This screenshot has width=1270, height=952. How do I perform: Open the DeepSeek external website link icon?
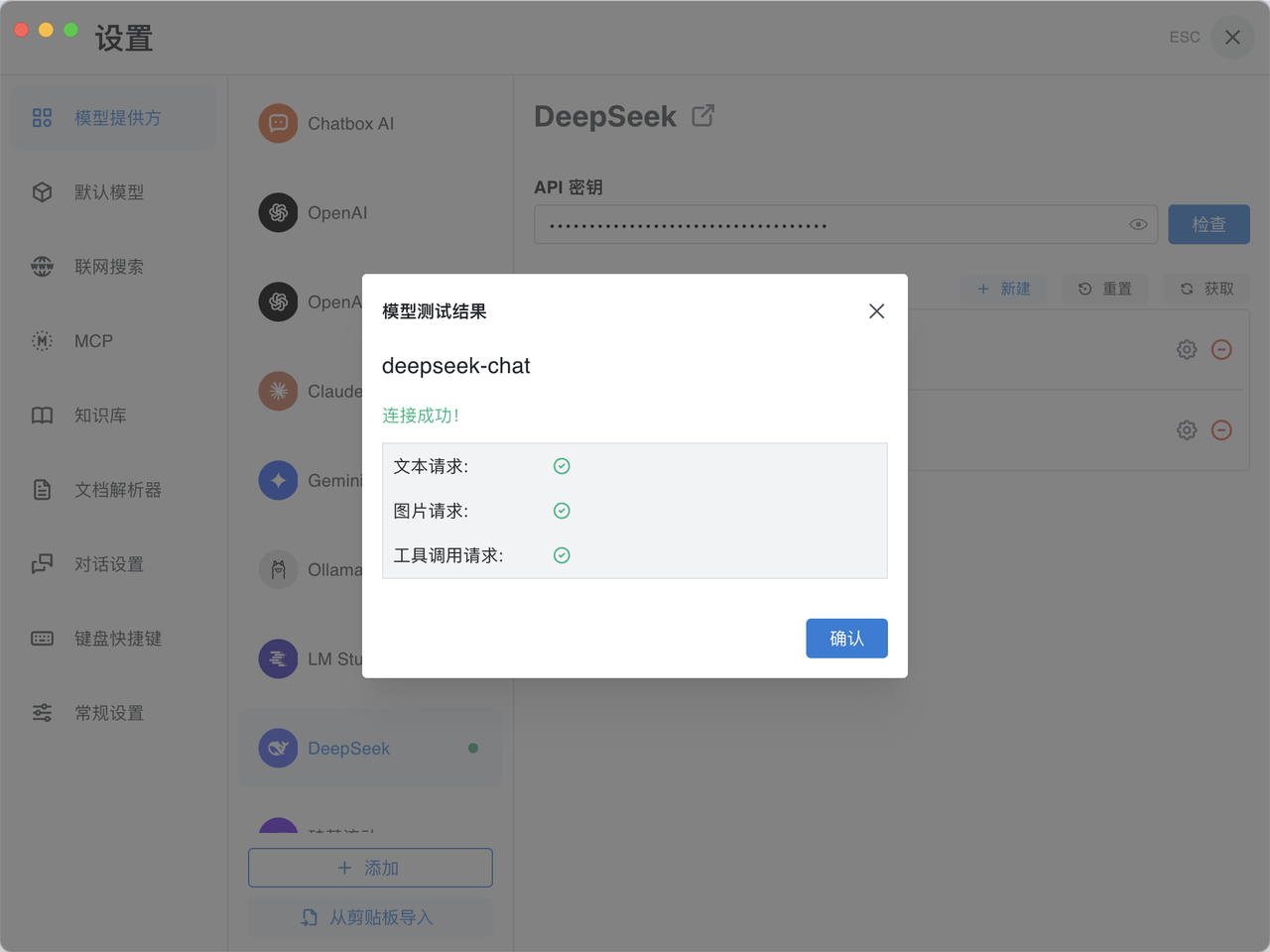pyautogui.click(x=702, y=116)
